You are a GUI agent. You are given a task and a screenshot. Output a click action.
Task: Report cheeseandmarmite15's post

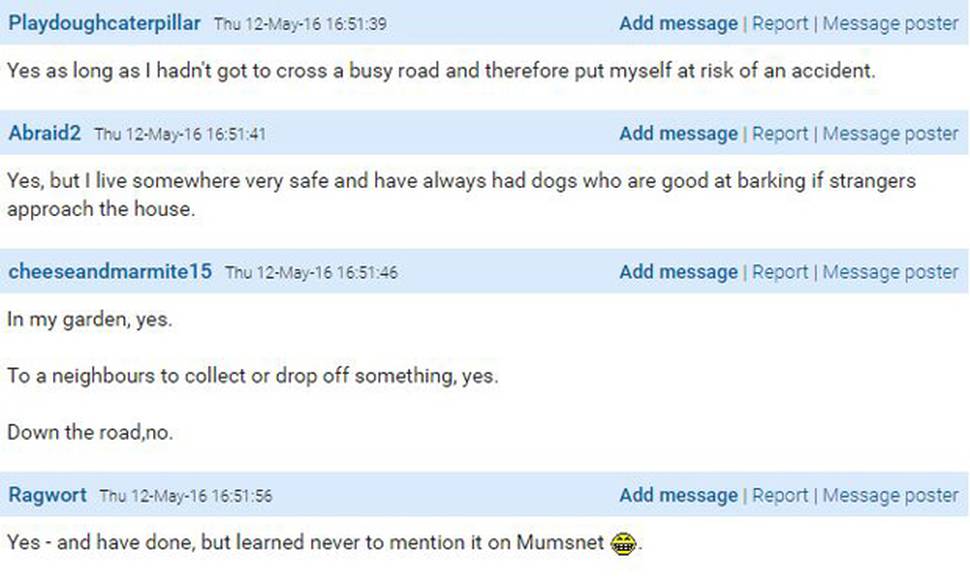point(780,272)
